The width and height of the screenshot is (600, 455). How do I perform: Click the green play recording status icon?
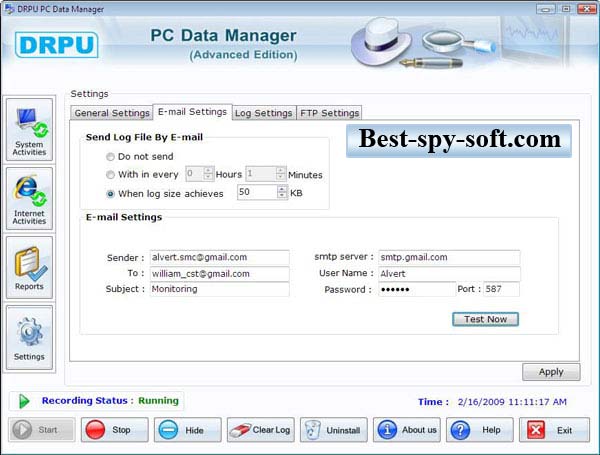[x=24, y=401]
